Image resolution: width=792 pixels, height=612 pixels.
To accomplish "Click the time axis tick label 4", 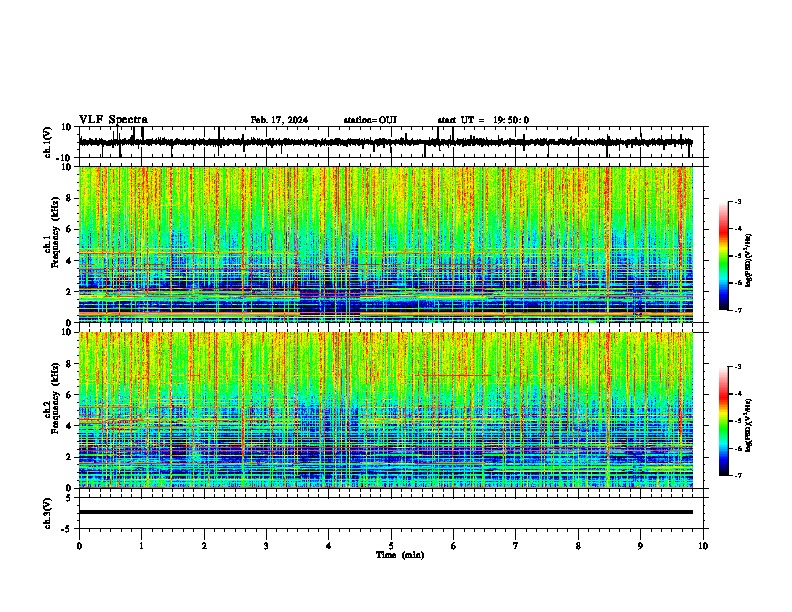I will [x=329, y=546].
